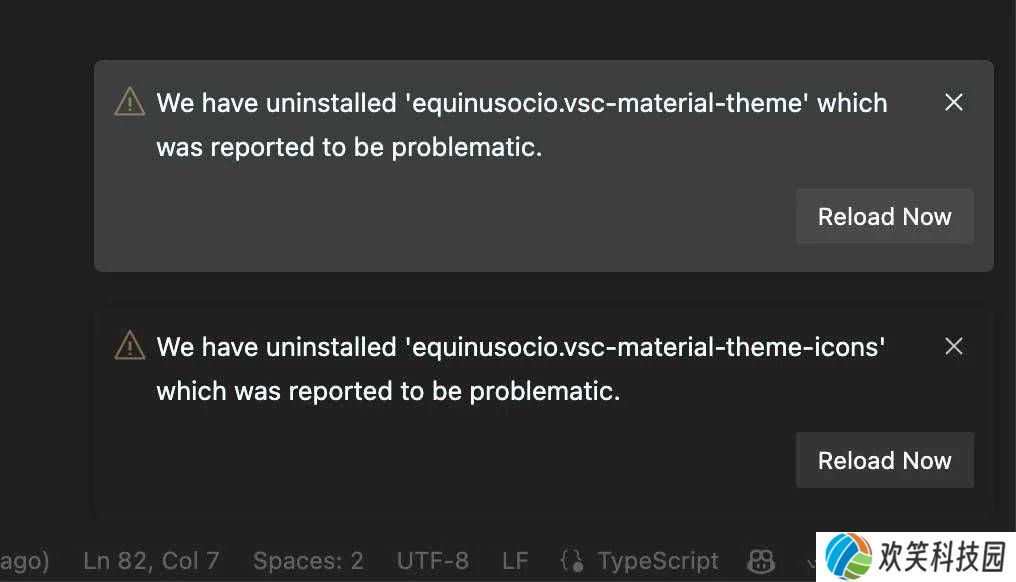1016x582 pixels.
Task: Open the TypeScript language mode selector
Action: click(658, 561)
